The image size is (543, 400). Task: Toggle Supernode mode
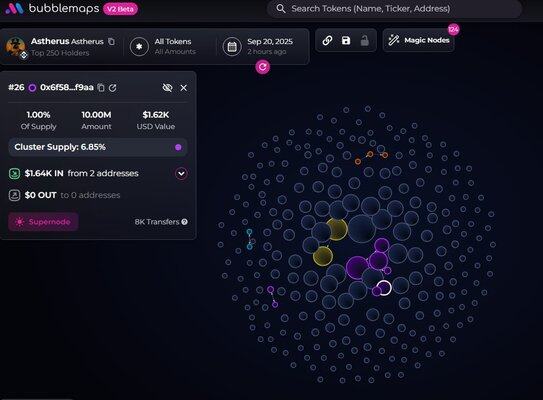coord(43,222)
